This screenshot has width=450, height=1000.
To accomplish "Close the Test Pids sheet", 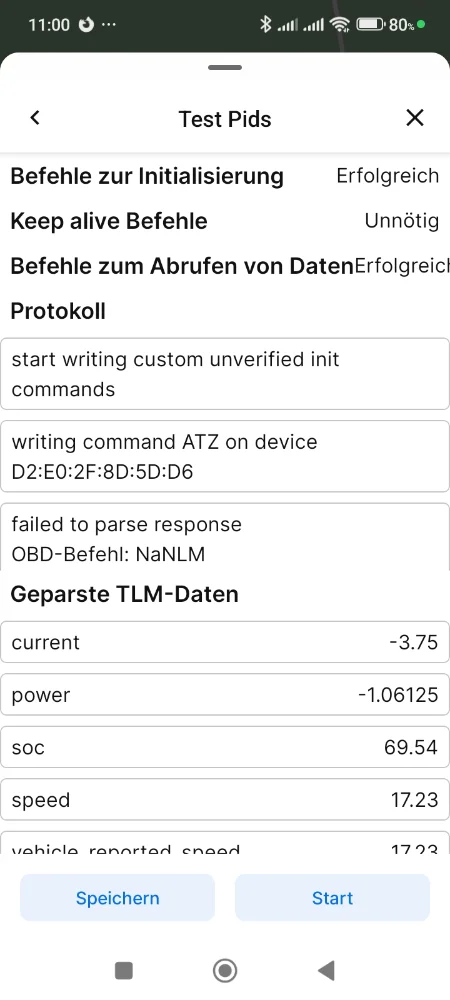I will 415,118.
